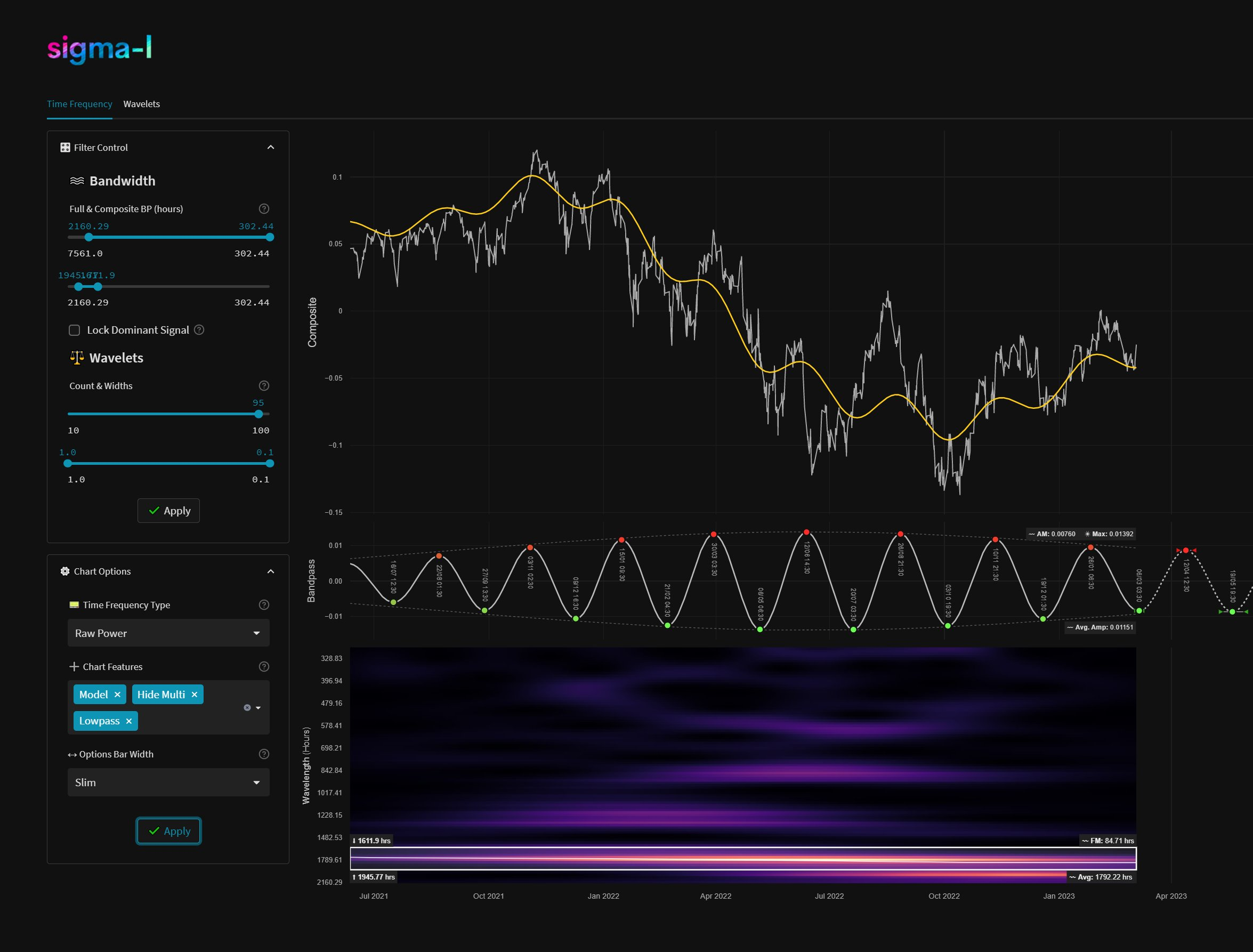The image size is (1253, 952).
Task: Open the Raw Power type dropdown
Action: [168, 633]
